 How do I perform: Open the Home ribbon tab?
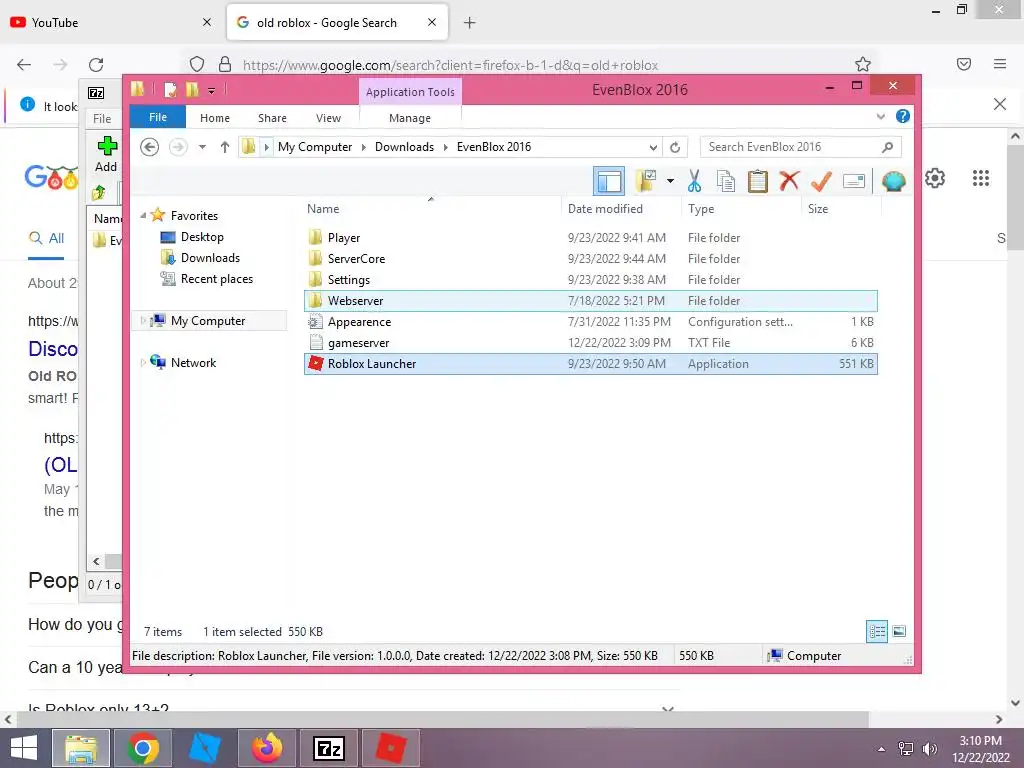coord(215,118)
